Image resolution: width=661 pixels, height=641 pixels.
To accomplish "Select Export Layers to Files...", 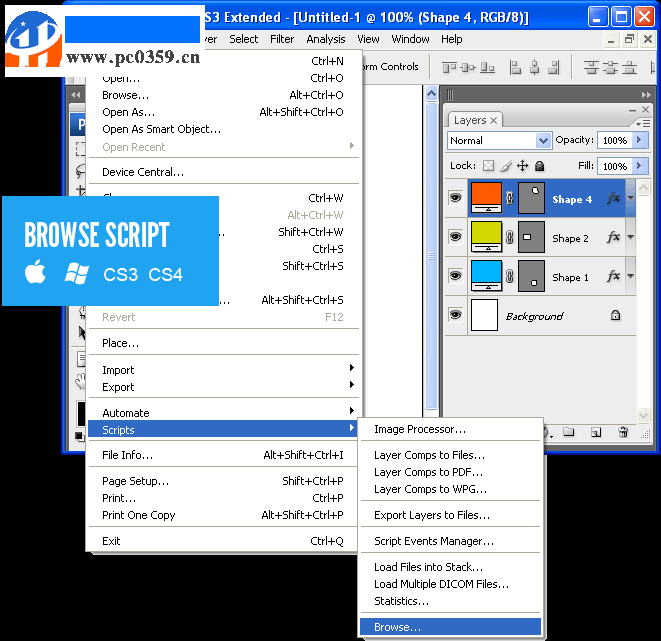I will tap(450, 515).
